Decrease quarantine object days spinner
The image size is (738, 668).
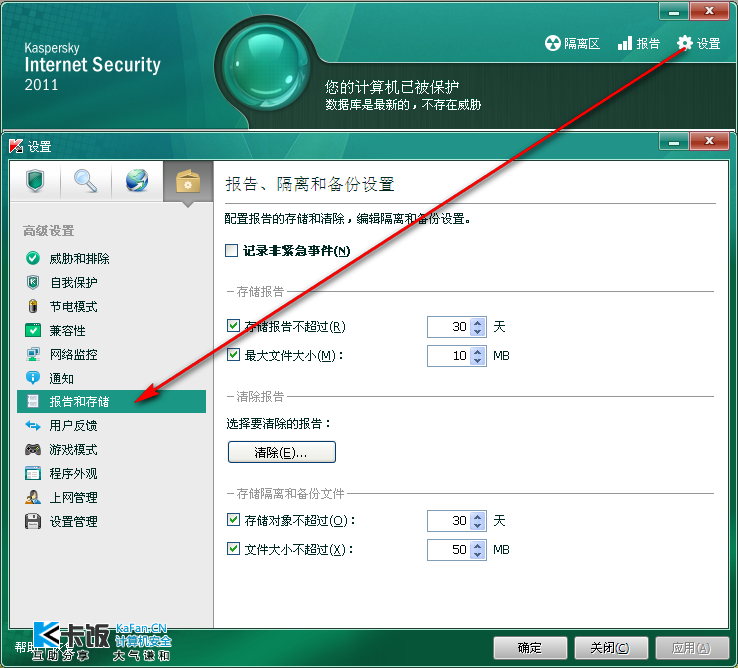(x=478, y=525)
